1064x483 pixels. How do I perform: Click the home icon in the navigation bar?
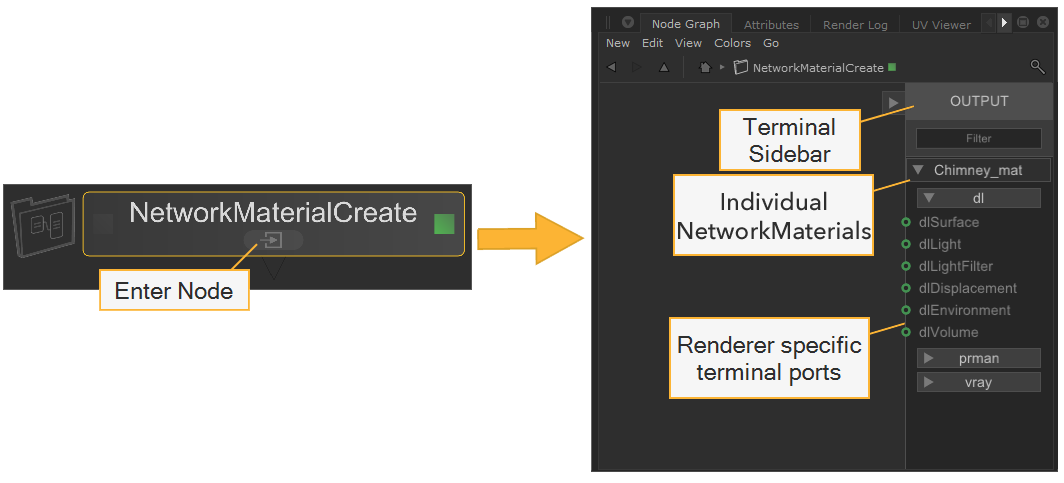[705, 67]
